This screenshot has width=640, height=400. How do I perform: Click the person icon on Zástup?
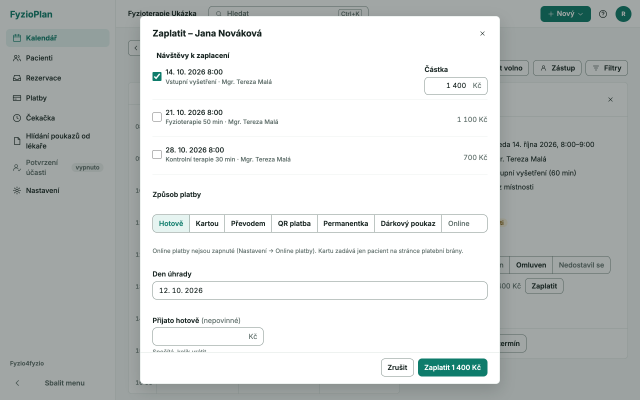[x=543, y=68]
